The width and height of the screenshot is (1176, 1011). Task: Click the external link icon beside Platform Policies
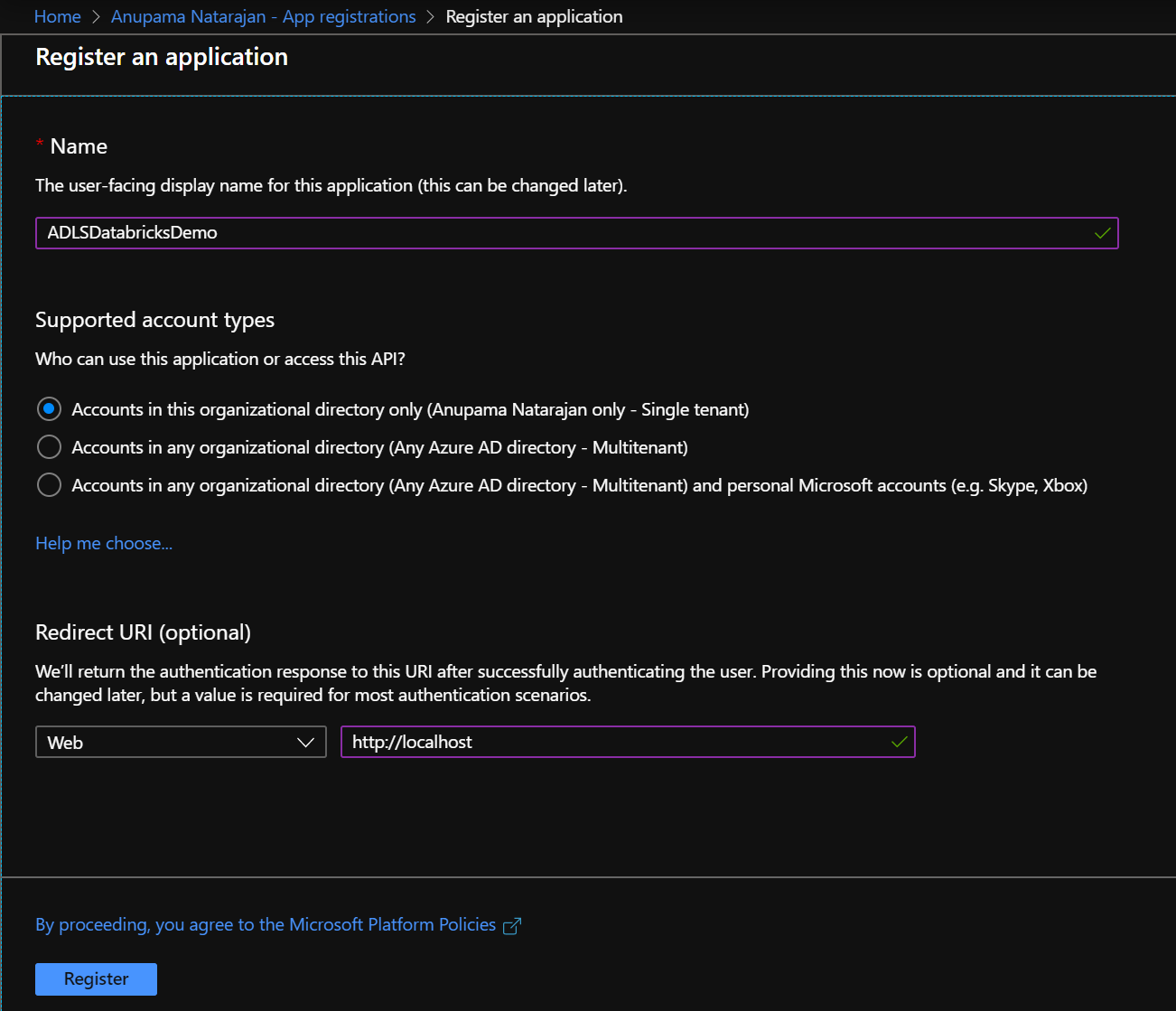pyautogui.click(x=512, y=926)
